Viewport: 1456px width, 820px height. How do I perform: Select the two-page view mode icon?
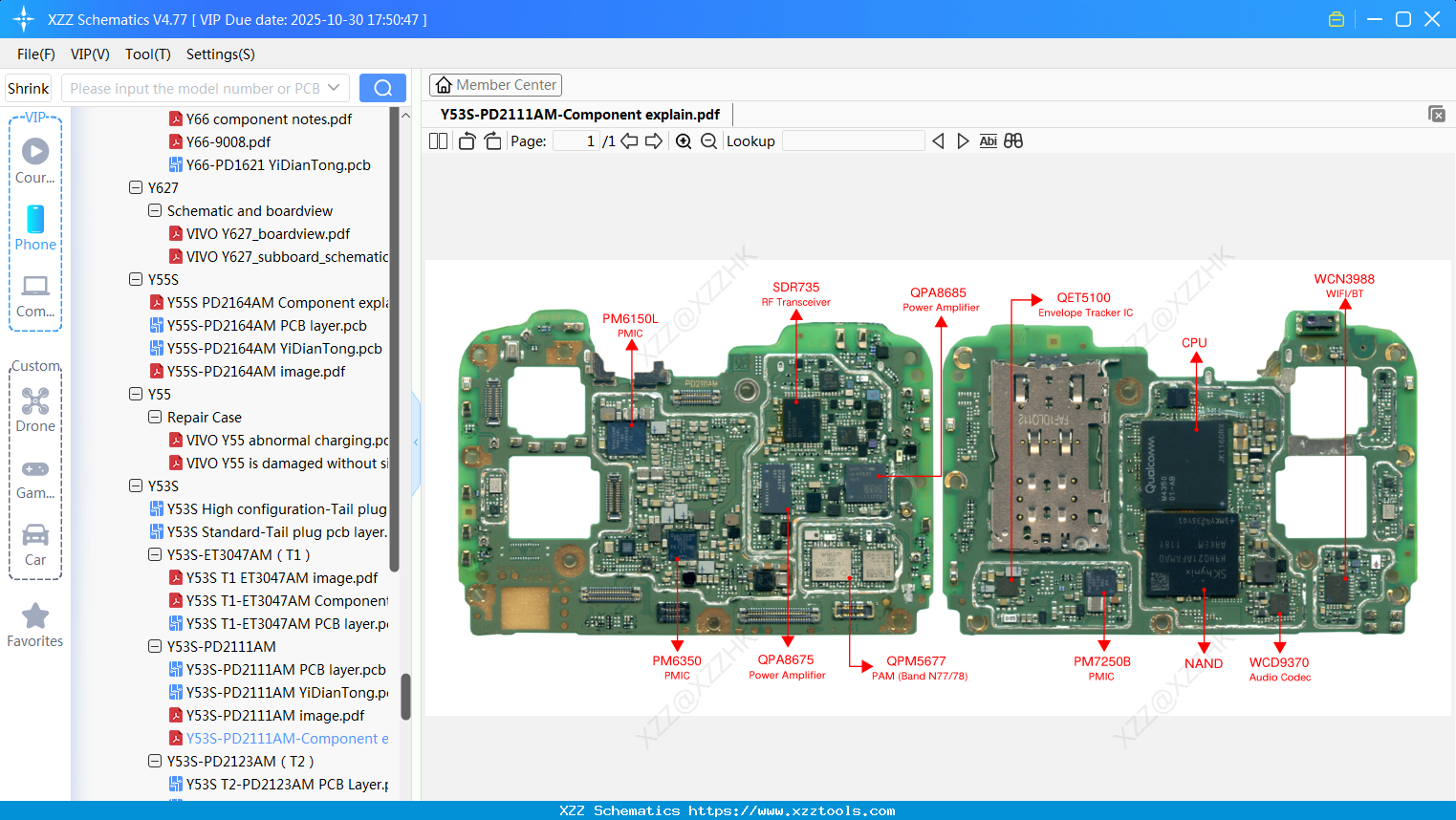[x=438, y=140]
